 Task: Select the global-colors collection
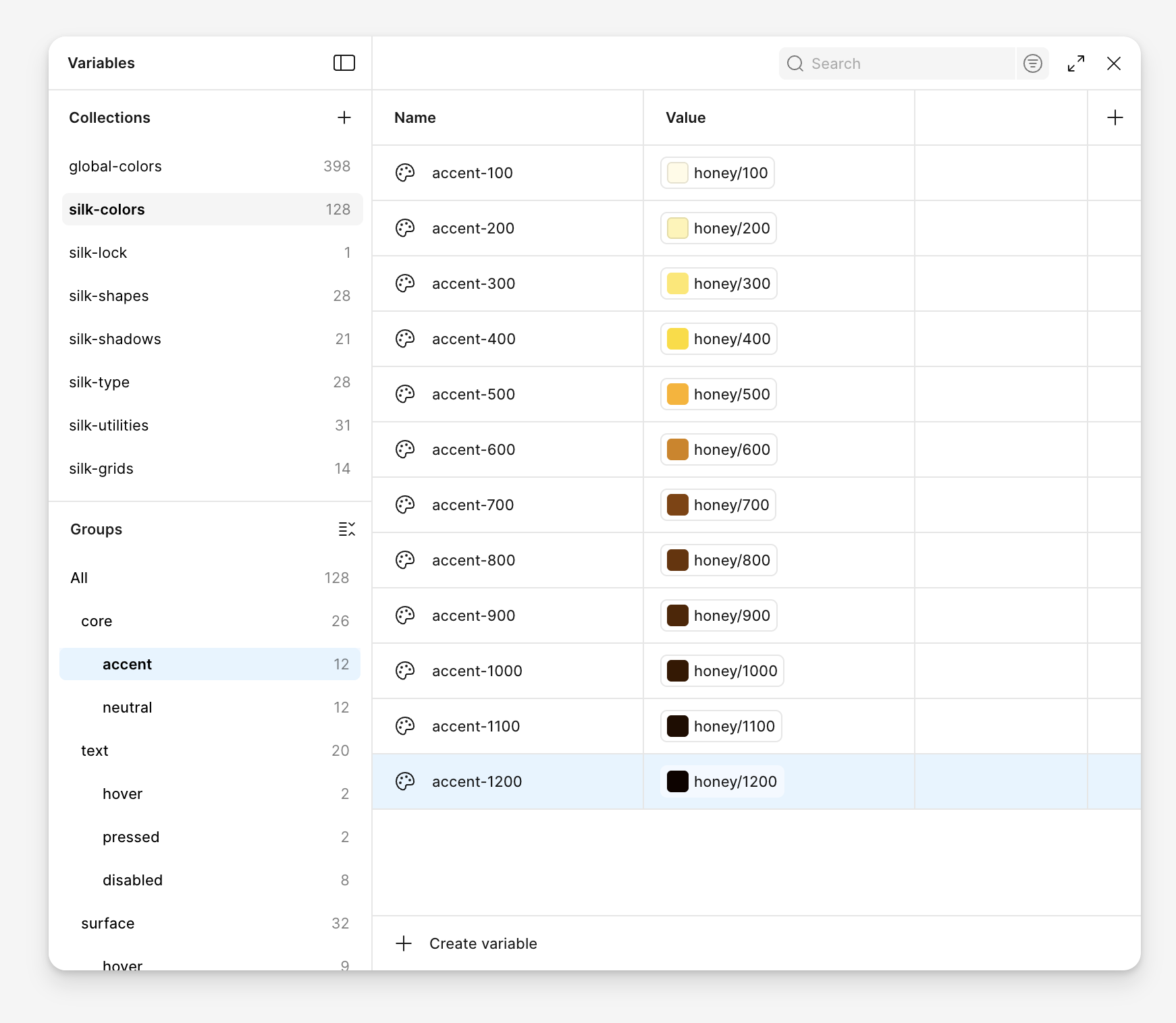pyautogui.click(x=115, y=166)
